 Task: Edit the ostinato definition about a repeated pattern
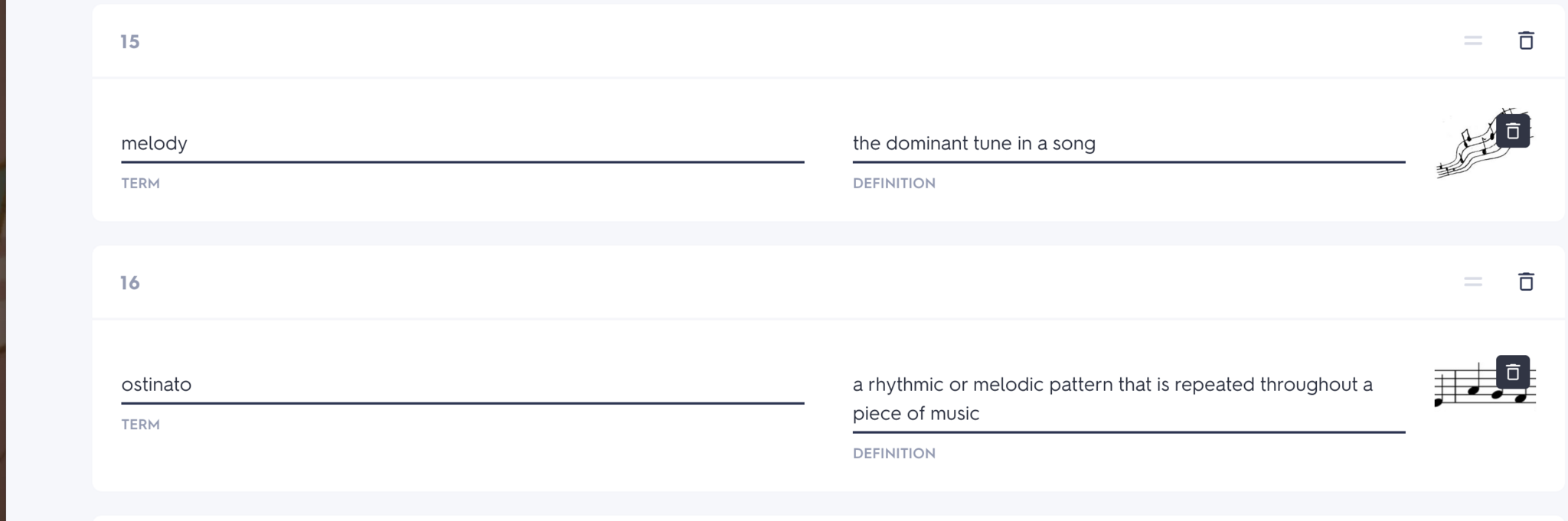(x=1128, y=399)
